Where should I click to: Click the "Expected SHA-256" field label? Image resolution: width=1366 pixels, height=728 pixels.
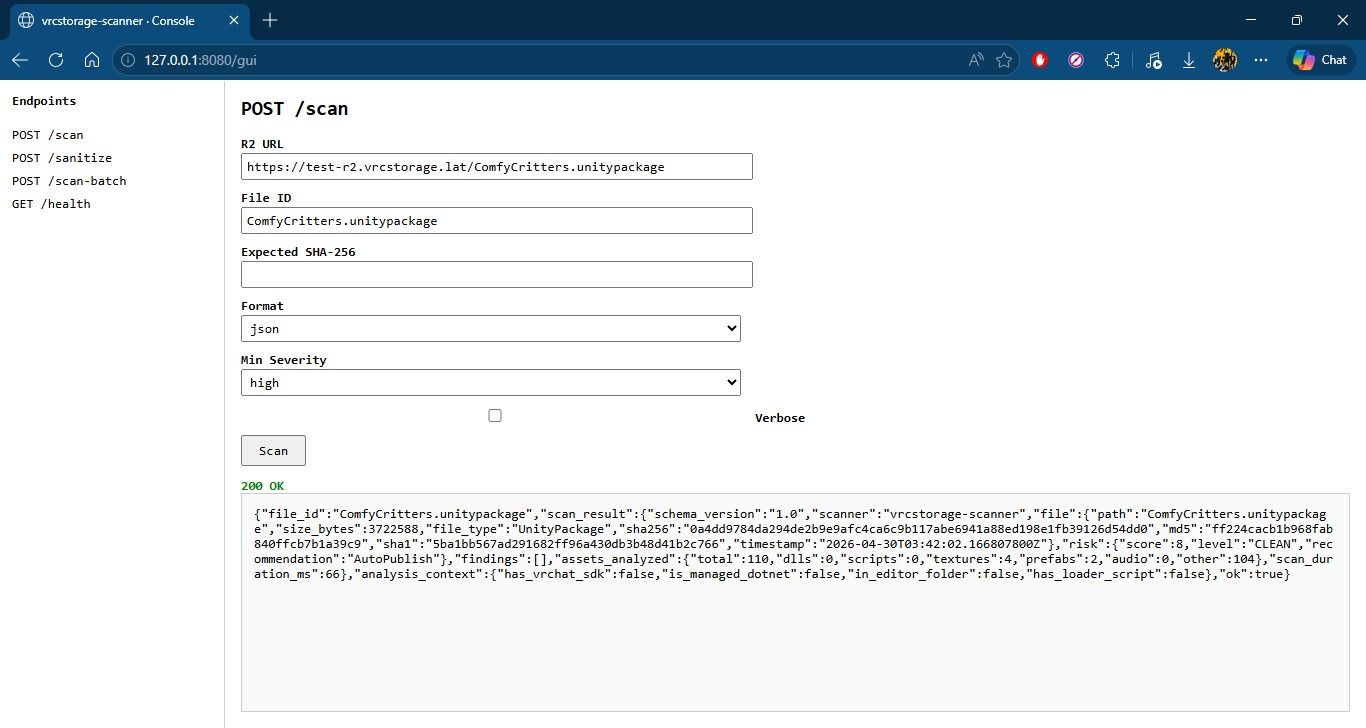coord(298,252)
